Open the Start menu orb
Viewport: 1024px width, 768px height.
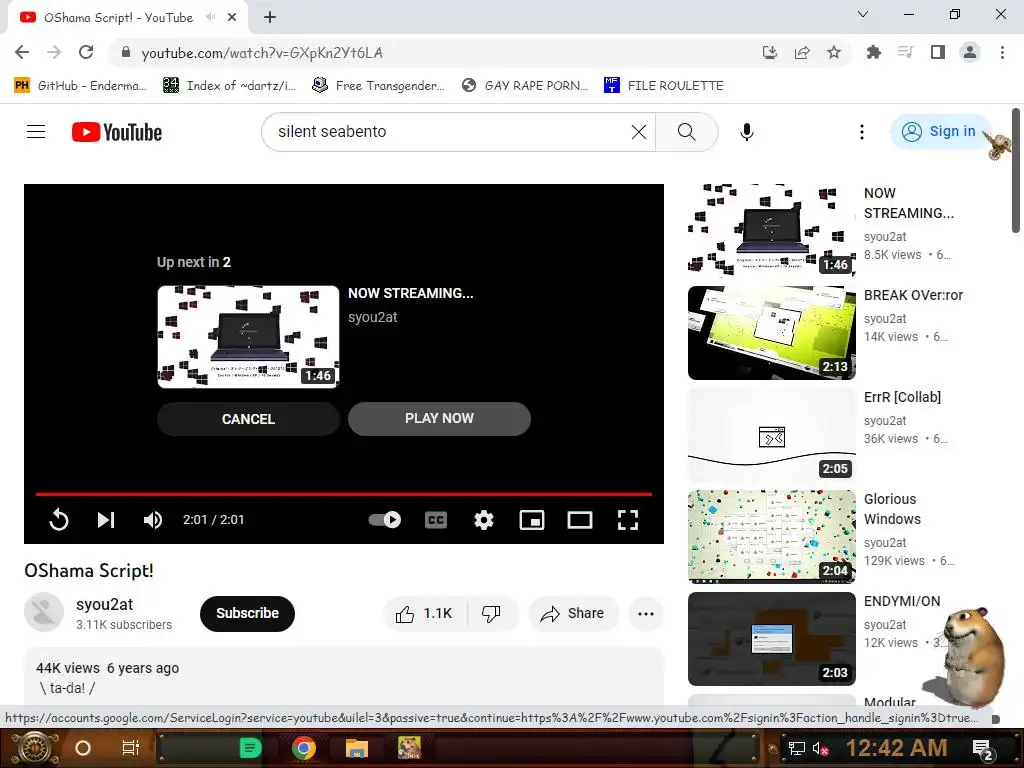pyautogui.click(x=33, y=748)
